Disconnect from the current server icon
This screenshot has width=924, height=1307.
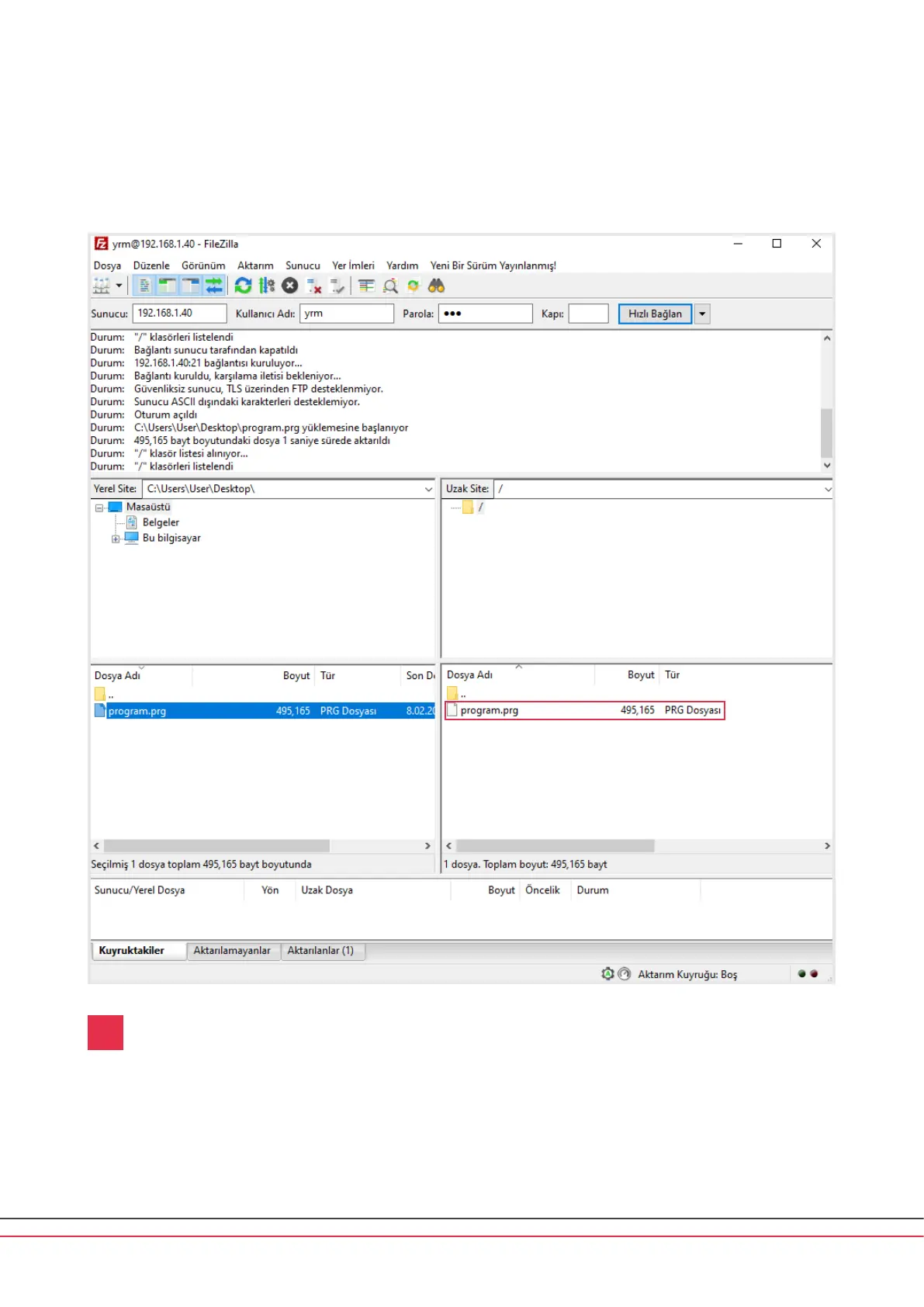pos(314,286)
